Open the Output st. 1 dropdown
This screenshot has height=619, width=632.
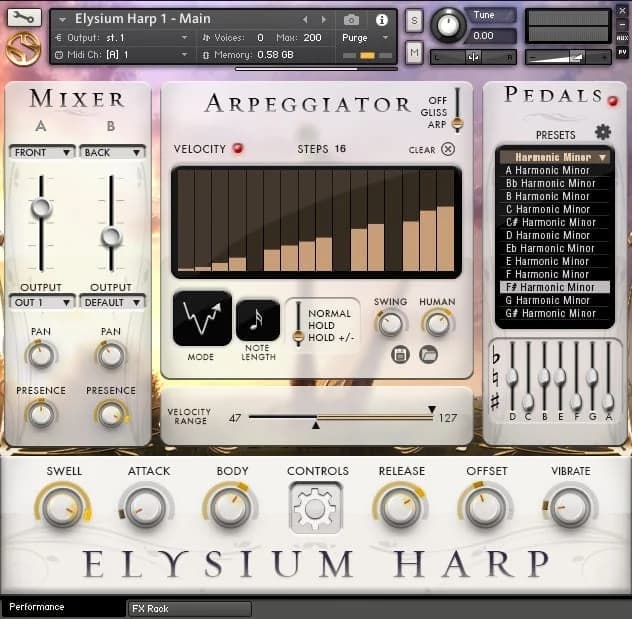pos(185,37)
